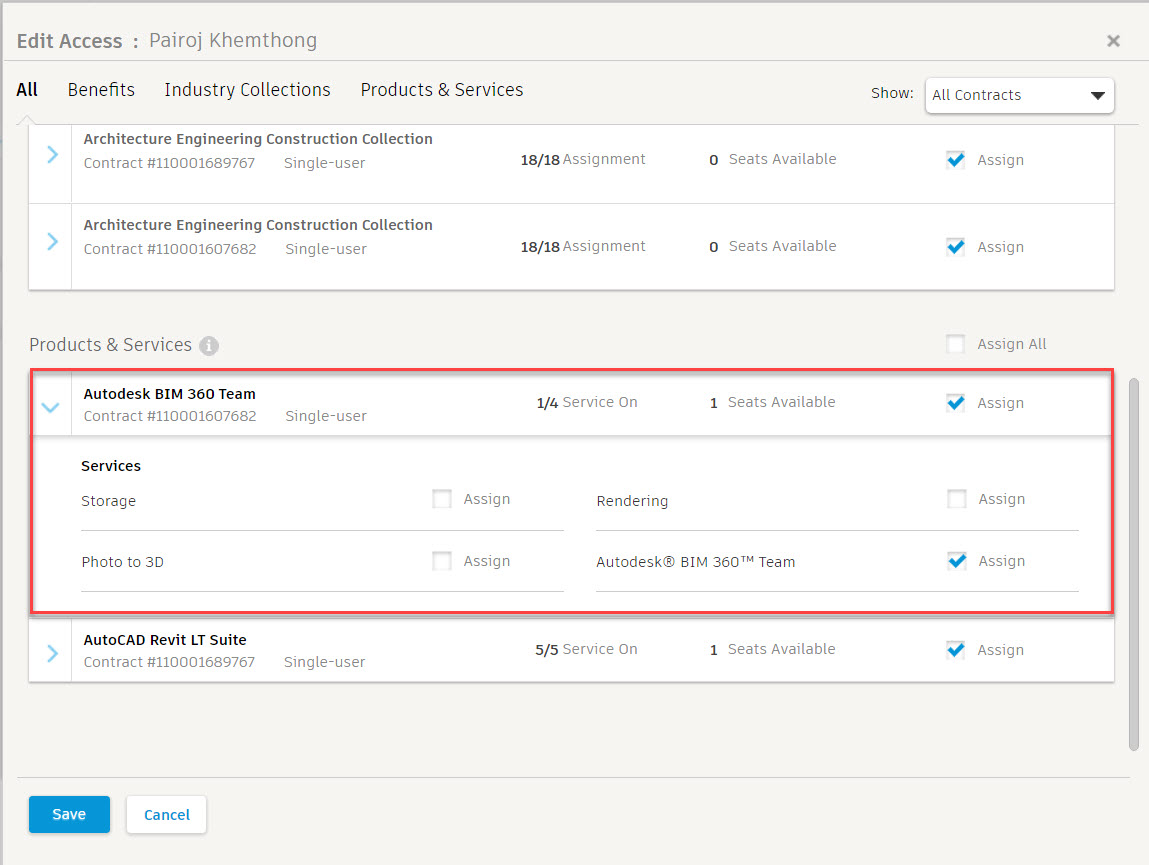This screenshot has height=865, width=1149.
Task: Click the 5/5 Service On text
Action: click(x=586, y=649)
